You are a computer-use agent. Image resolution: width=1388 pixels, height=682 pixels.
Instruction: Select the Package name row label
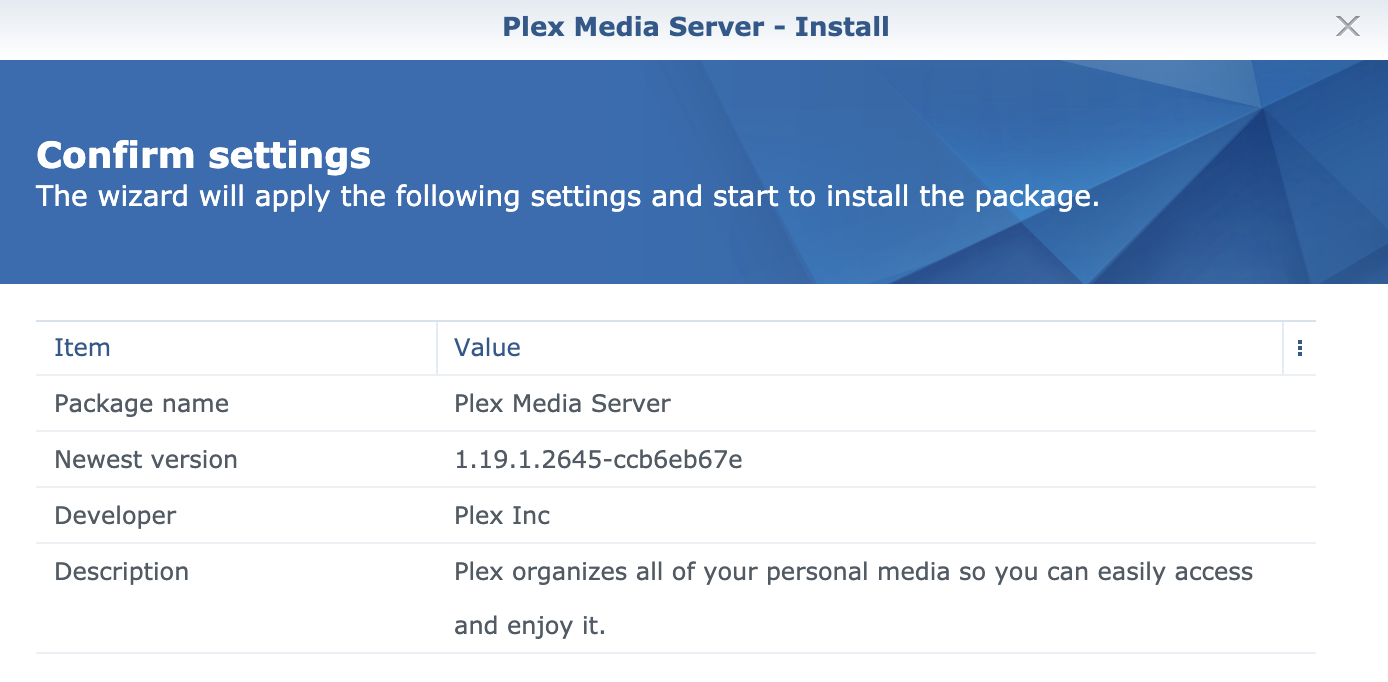[x=141, y=404]
